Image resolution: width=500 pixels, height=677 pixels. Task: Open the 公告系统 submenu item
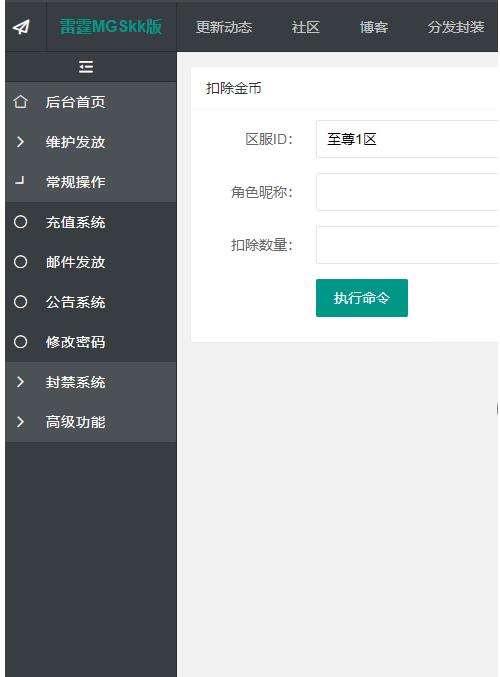point(76,302)
